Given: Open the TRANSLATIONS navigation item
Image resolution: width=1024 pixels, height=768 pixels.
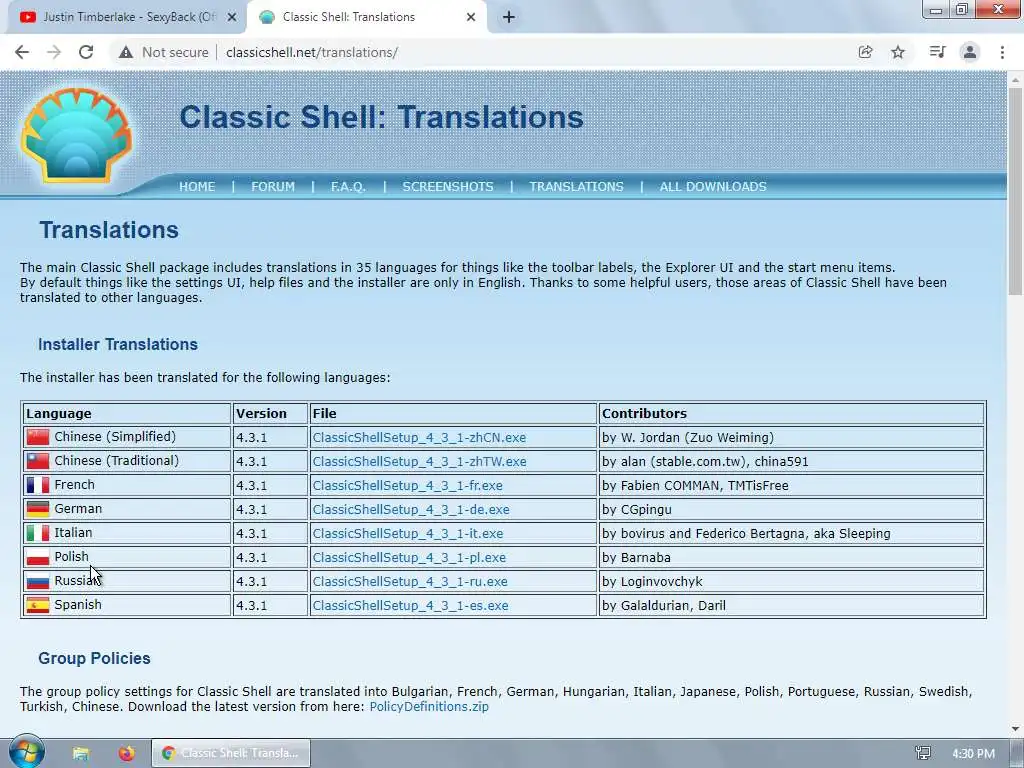Looking at the screenshot, I should [576, 187].
